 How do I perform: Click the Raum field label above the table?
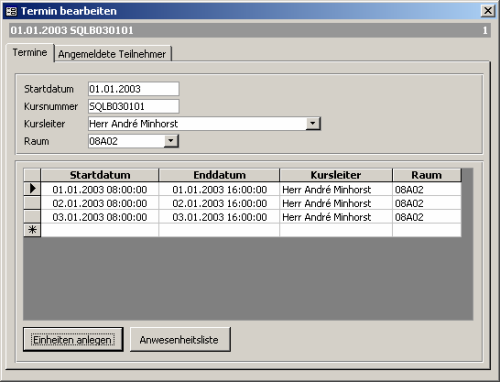click(36, 141)
